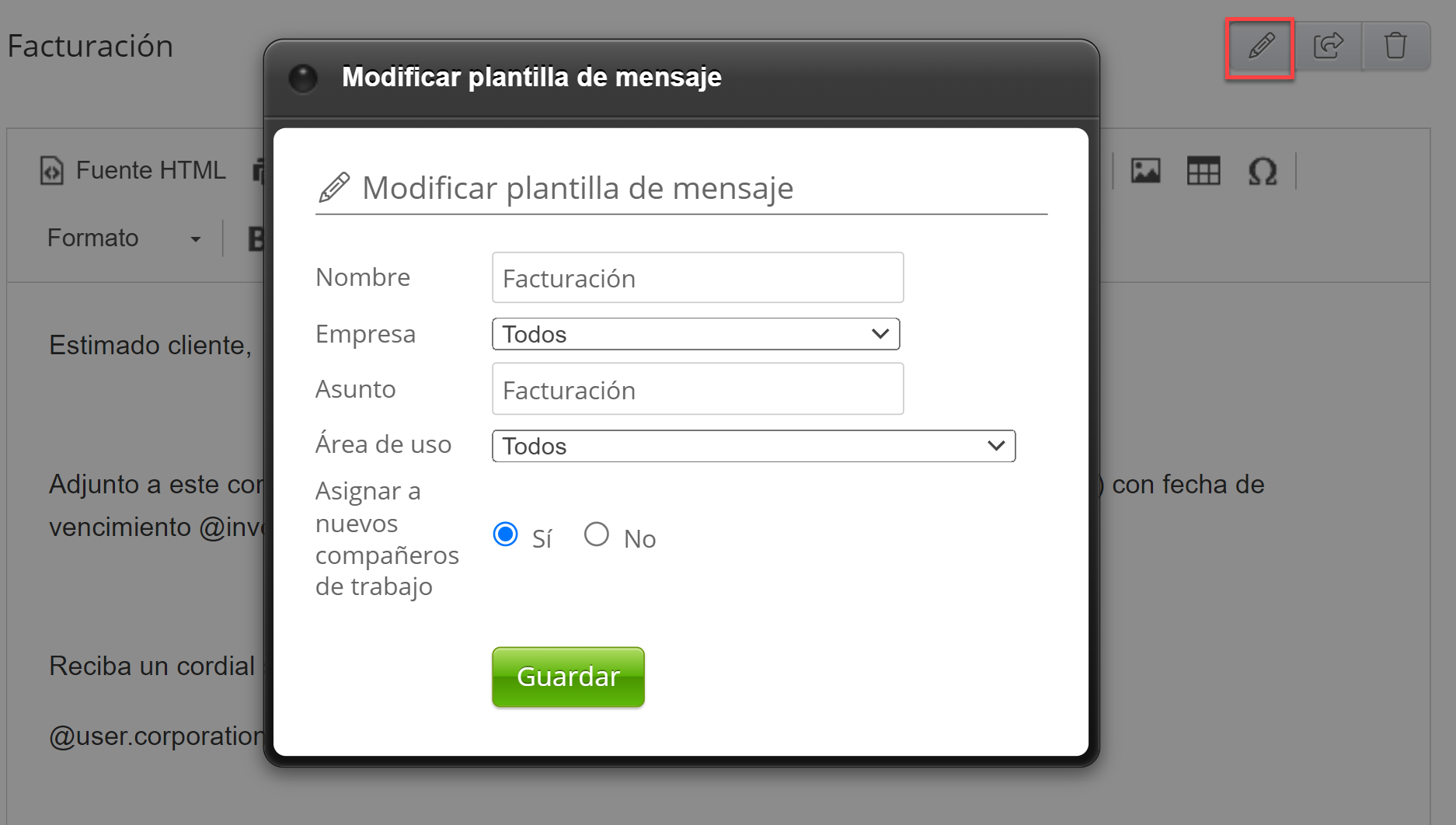Select the No radio button
1456x825 pixels.
[x=597, y=534]
